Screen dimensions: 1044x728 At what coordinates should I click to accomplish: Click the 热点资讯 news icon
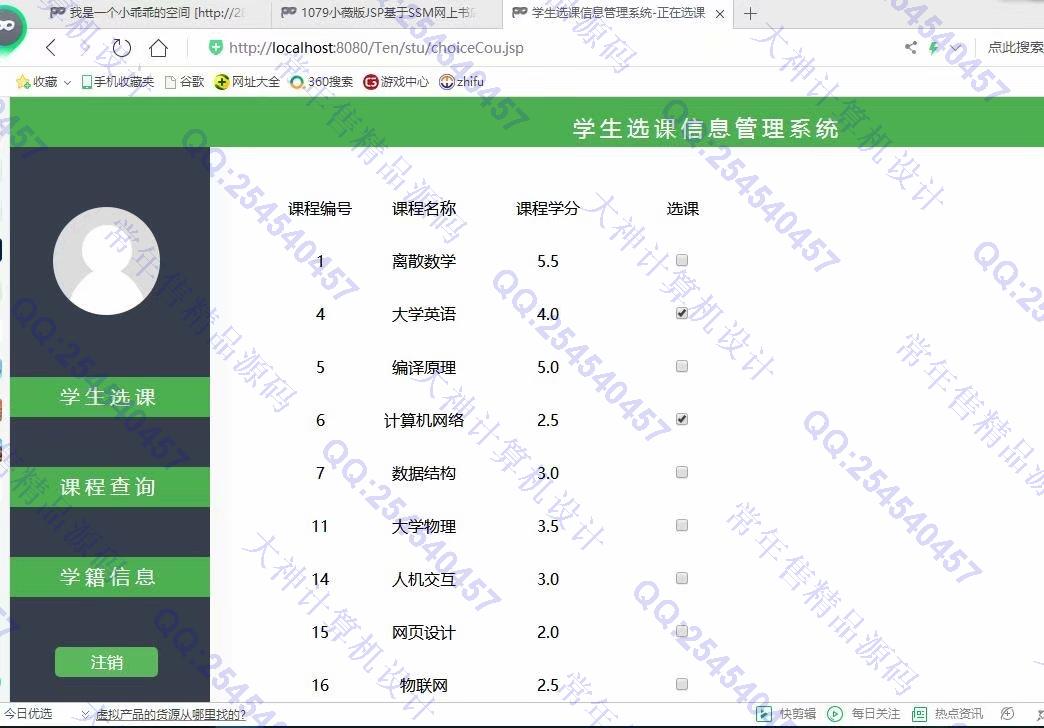(919, 714)
